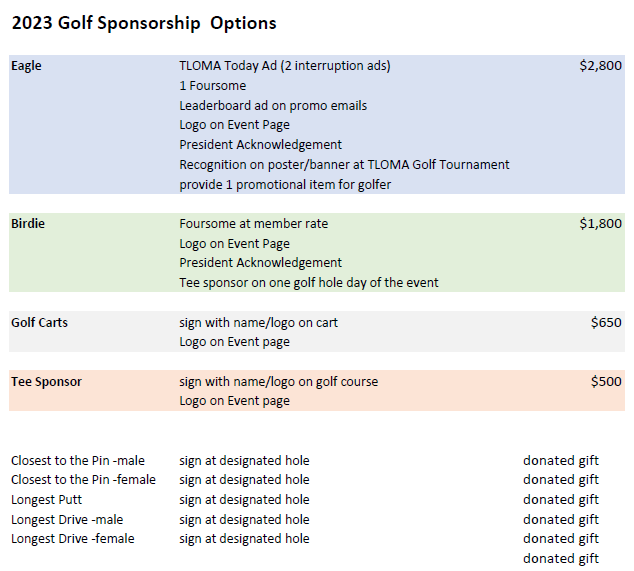Select the Birdie sponsorship label
This screenshot has height=571, width=634.
click(28, 224)
